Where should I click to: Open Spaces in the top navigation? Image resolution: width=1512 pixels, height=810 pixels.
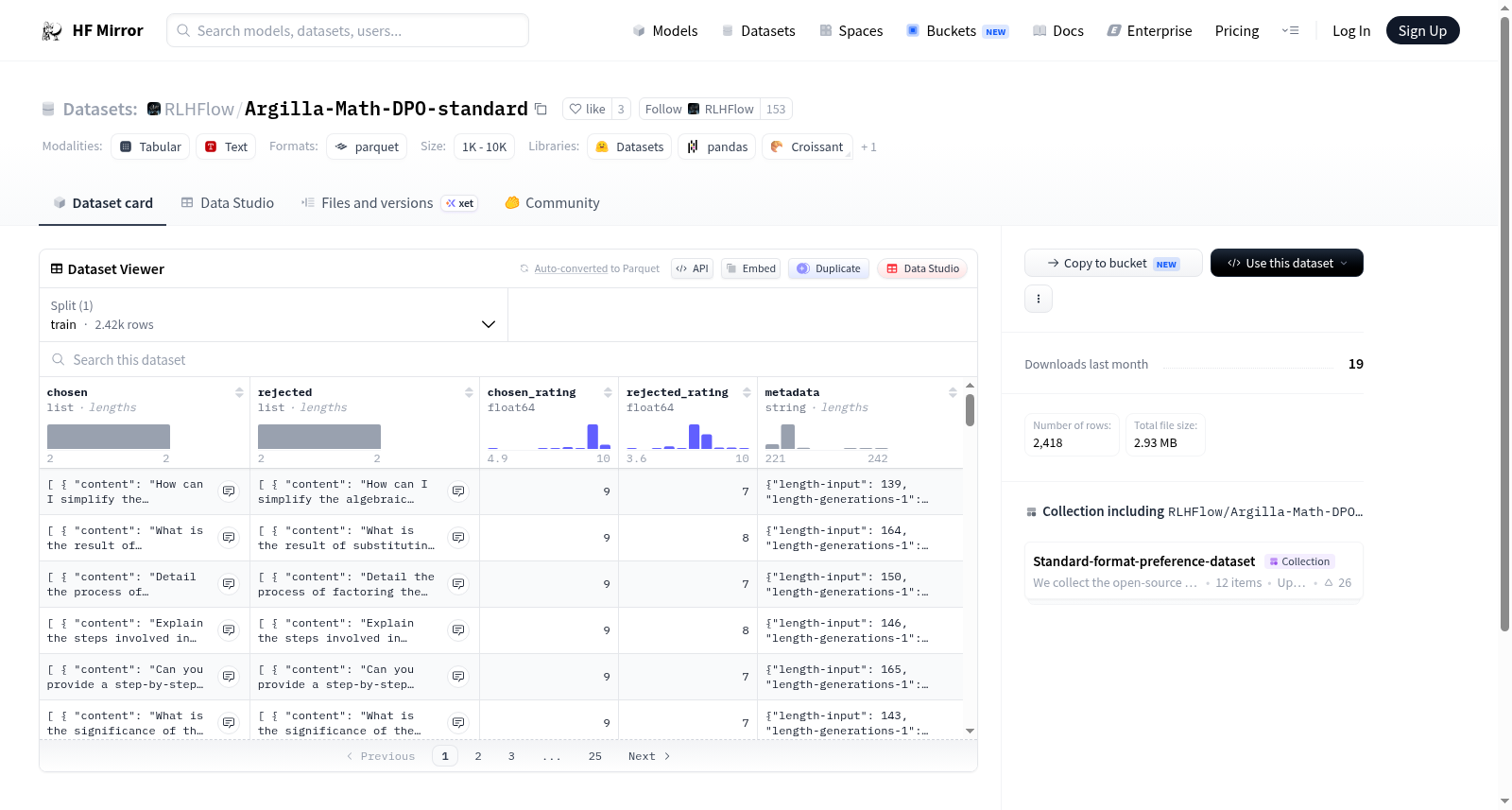pyautogui.click(x=851, y=30)
